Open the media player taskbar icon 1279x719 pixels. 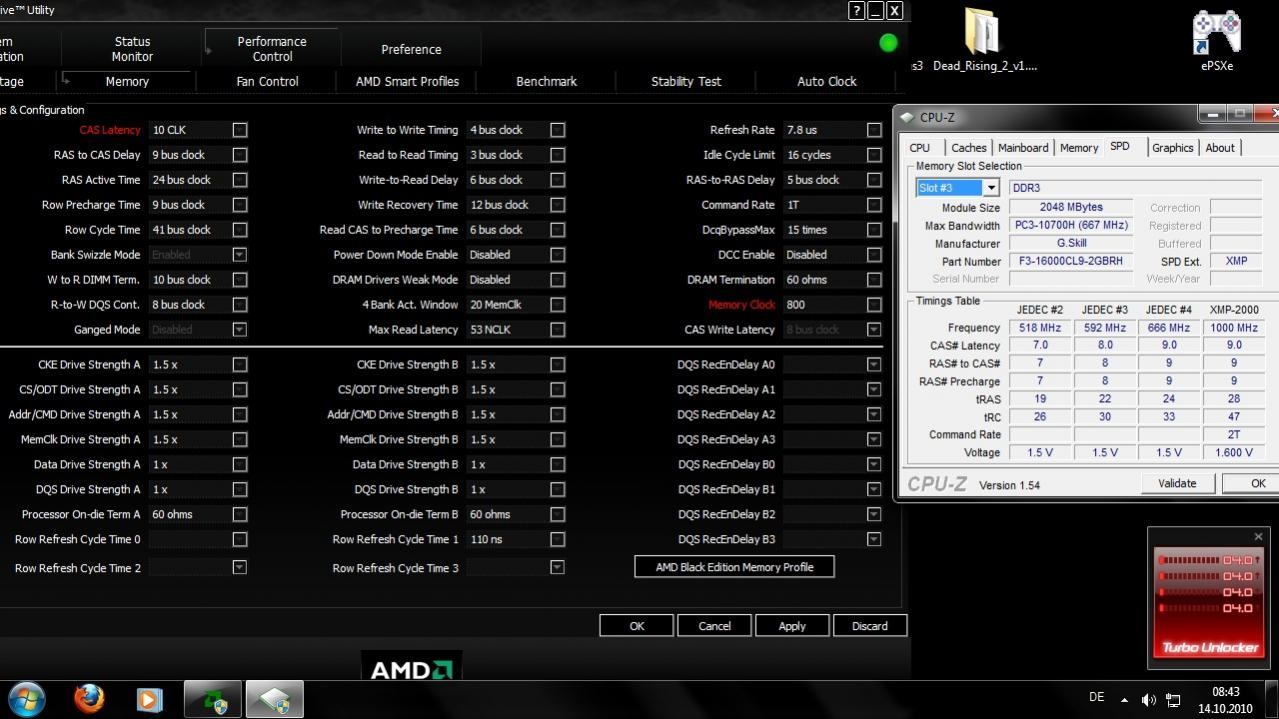point(150,698)
